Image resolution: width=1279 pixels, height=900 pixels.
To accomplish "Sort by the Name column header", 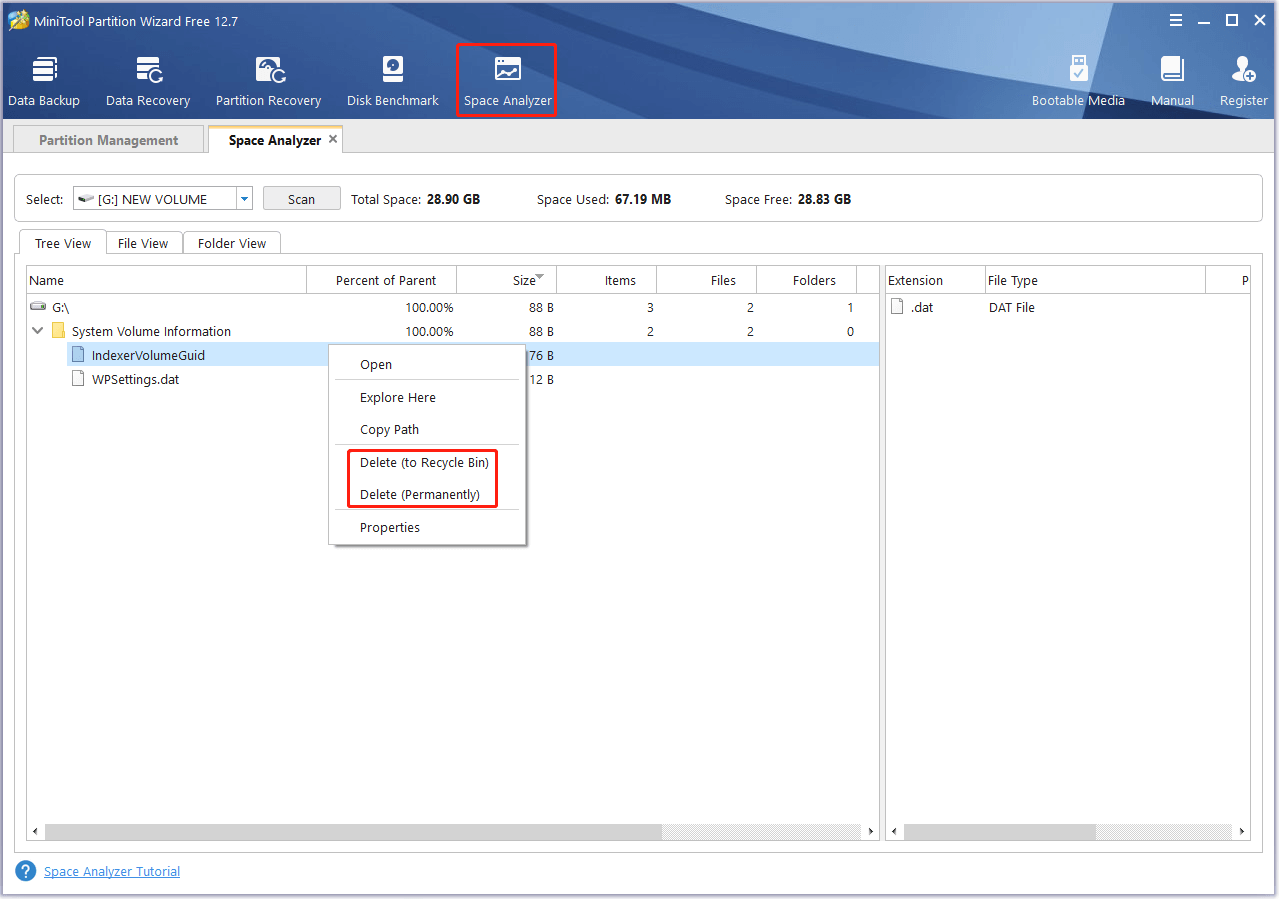I will point(167,280).
